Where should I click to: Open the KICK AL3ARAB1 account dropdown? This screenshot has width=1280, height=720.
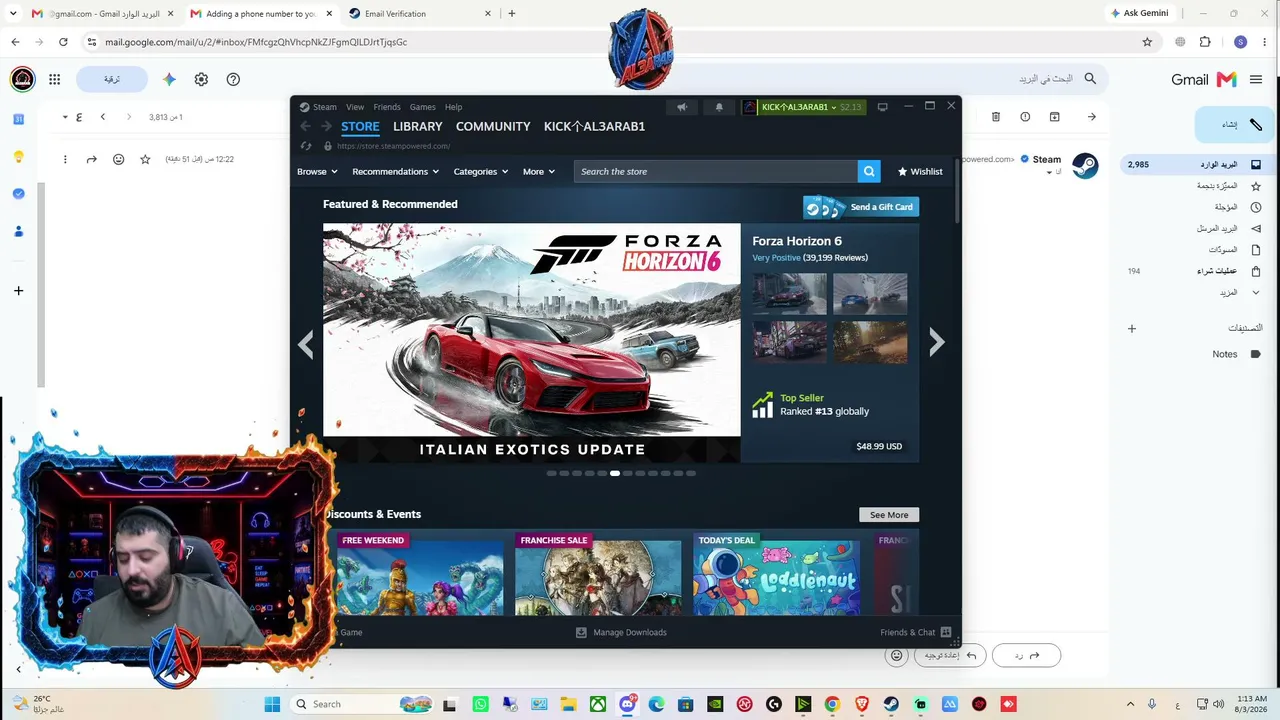802,107
